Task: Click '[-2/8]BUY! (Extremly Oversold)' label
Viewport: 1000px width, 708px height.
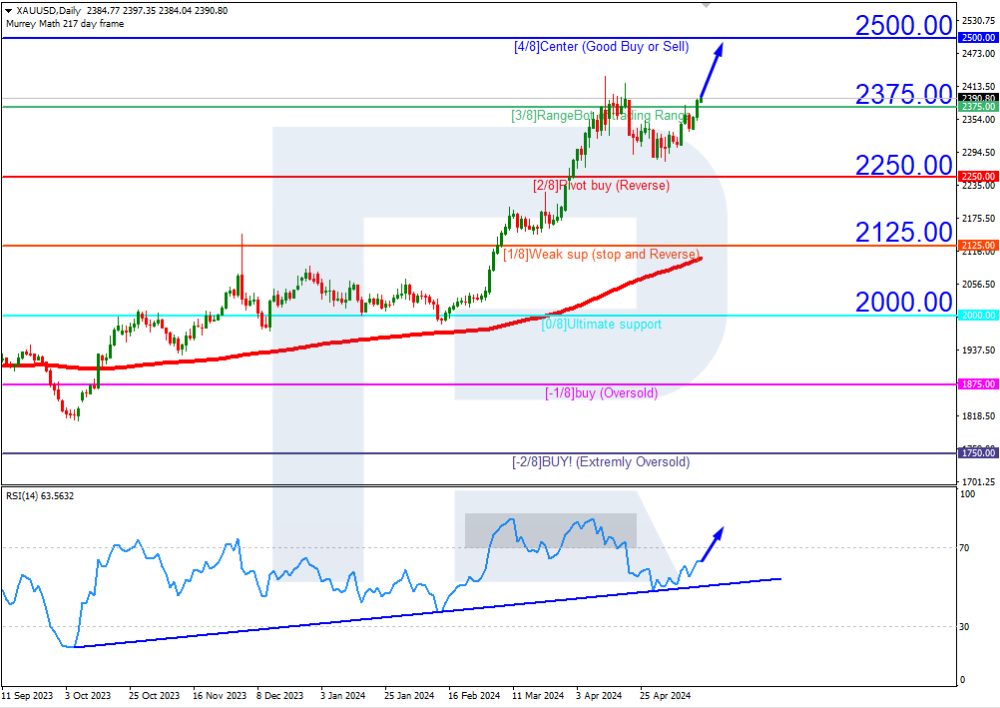Action: [x=601, y=462]
